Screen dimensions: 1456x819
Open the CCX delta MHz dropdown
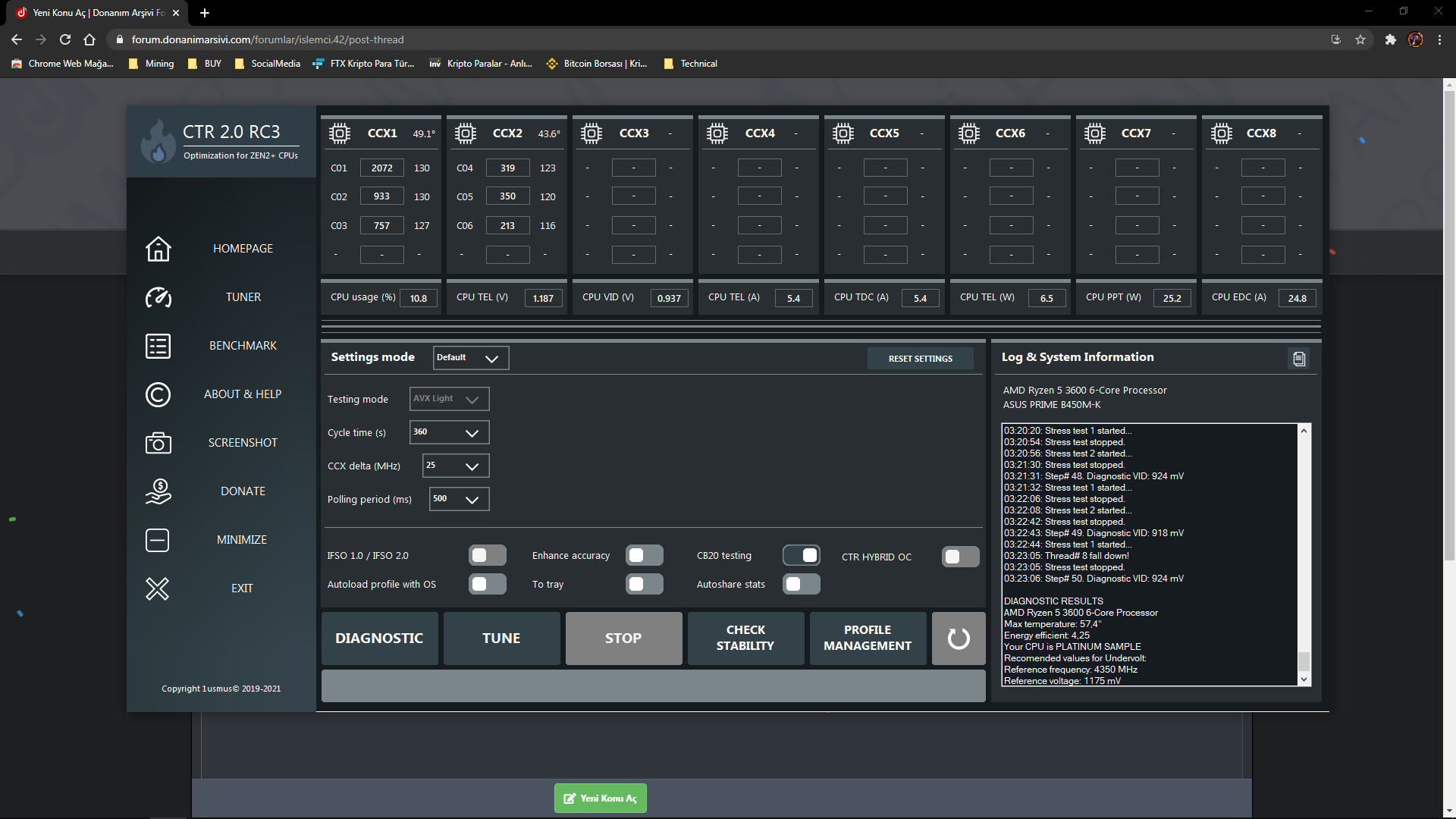(455, 466)
